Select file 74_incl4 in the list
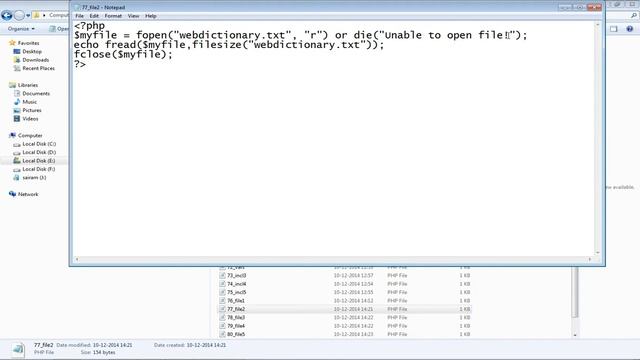 [236, 284]
